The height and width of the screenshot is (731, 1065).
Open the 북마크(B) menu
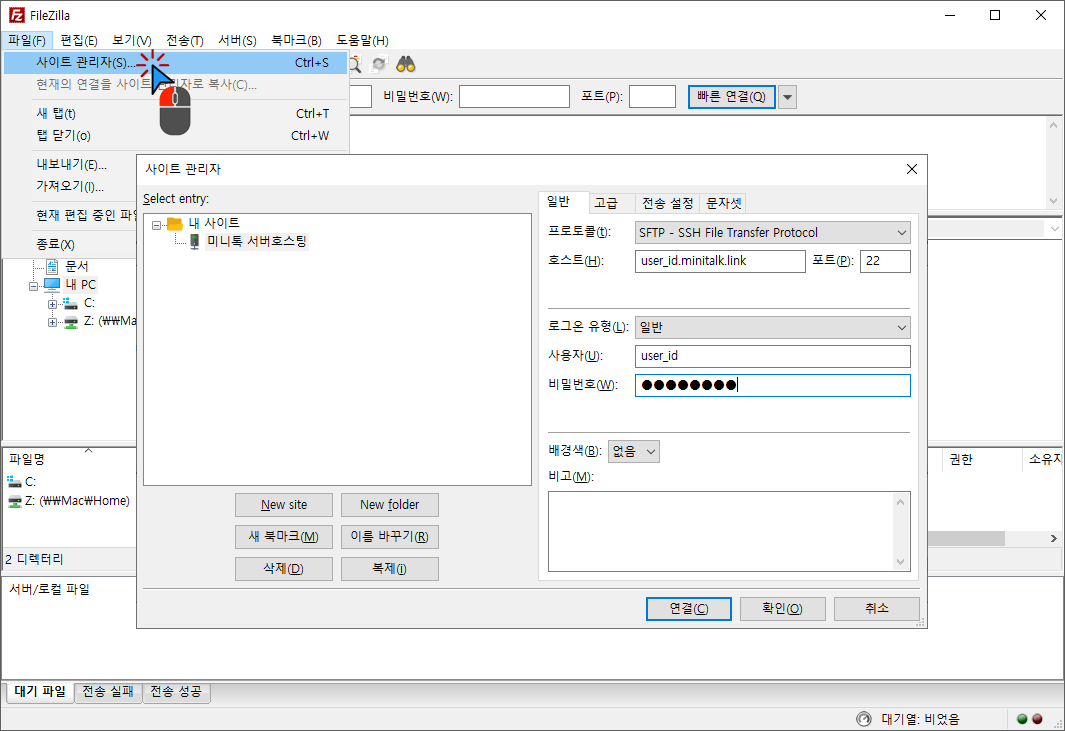[296, 40]
